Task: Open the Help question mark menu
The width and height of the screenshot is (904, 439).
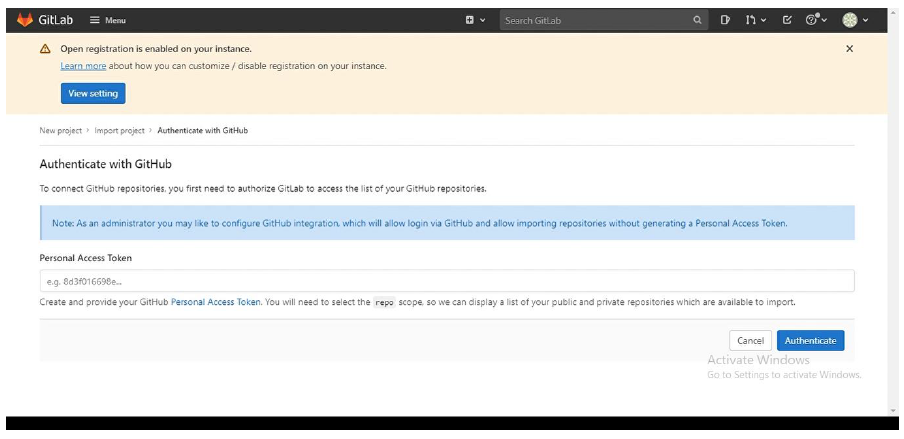Action: point(816,20)
